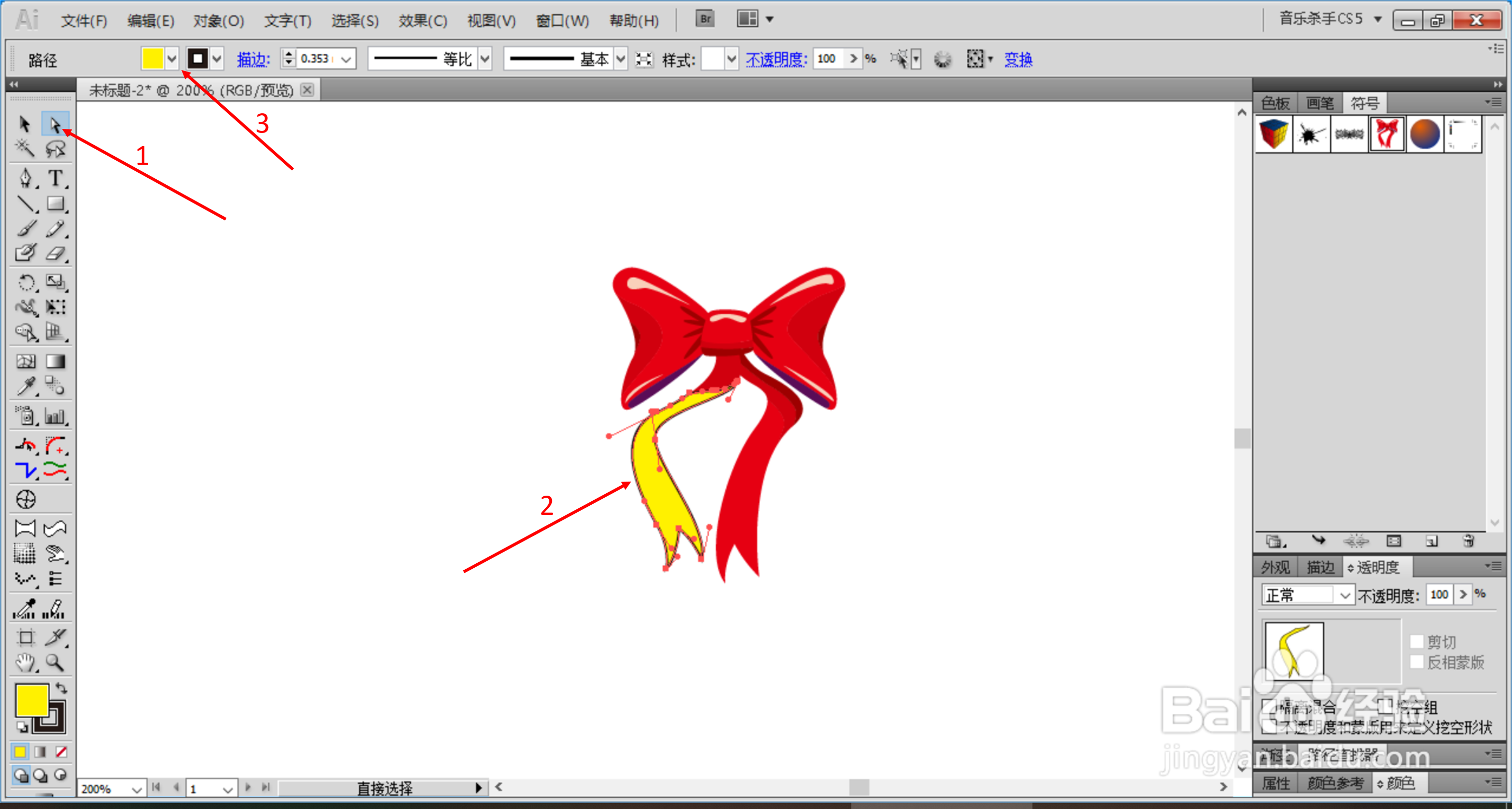Click the Rubik's cube symbol thumbnail
This screenshot has height=809, width=1512.
pos(1274,134)
